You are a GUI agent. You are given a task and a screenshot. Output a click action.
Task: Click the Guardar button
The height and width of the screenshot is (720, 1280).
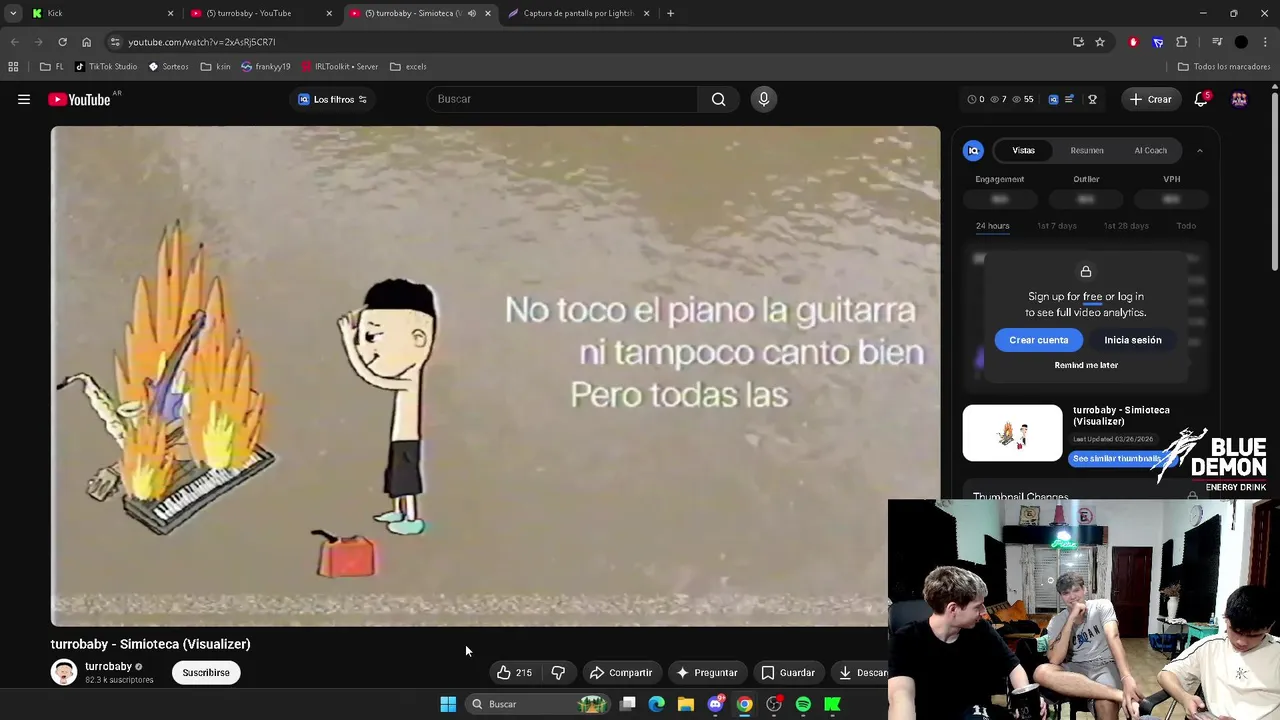[x=787, y=673]
